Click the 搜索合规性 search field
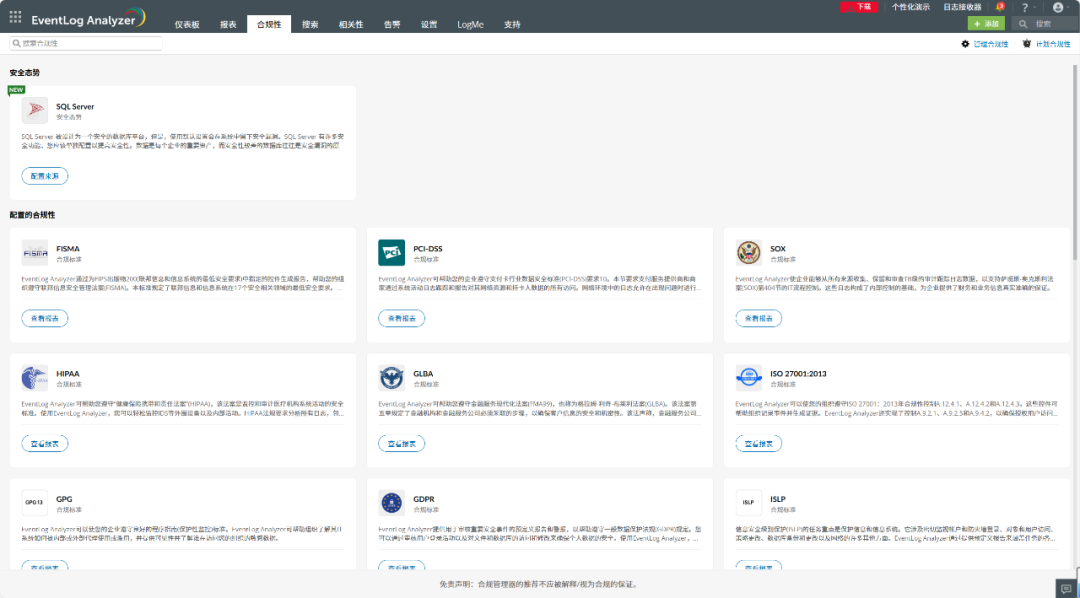 86,44
